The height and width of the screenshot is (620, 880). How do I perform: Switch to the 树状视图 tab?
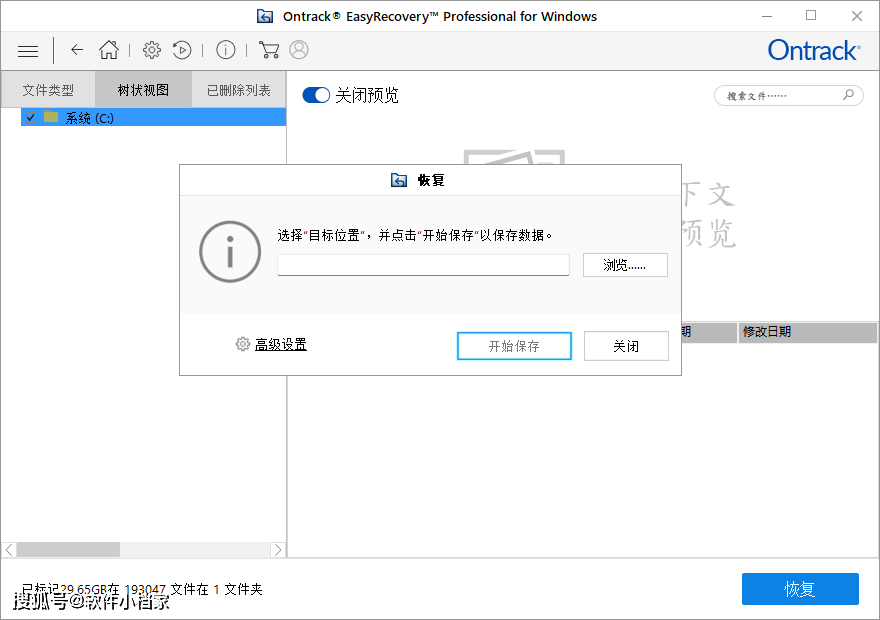click(x=143, y=90)
